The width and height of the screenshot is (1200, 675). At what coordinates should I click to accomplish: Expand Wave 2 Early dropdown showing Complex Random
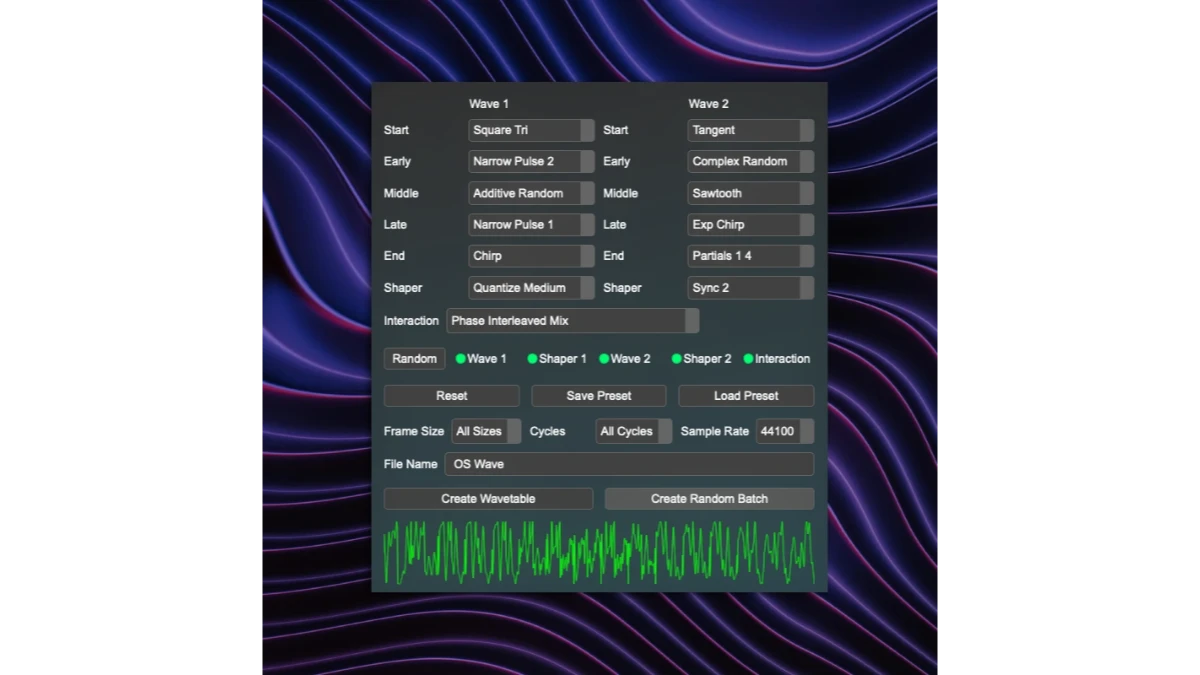pyautogui.click(x=750, y=161)
